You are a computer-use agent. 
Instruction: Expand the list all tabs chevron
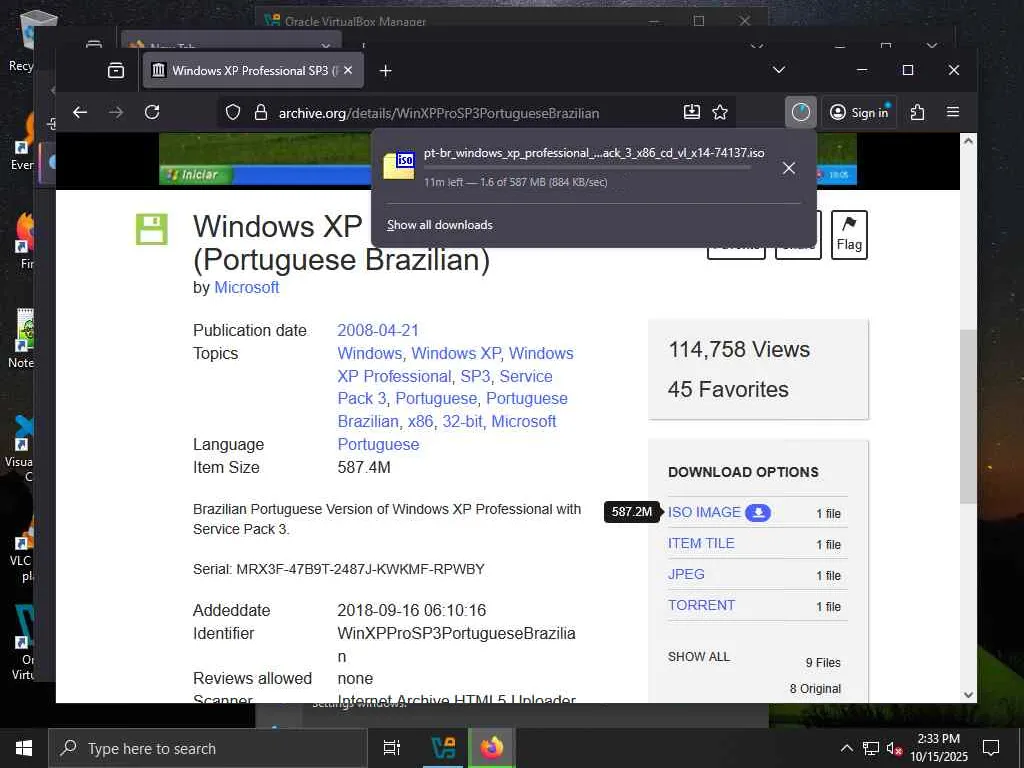point(778,70)
